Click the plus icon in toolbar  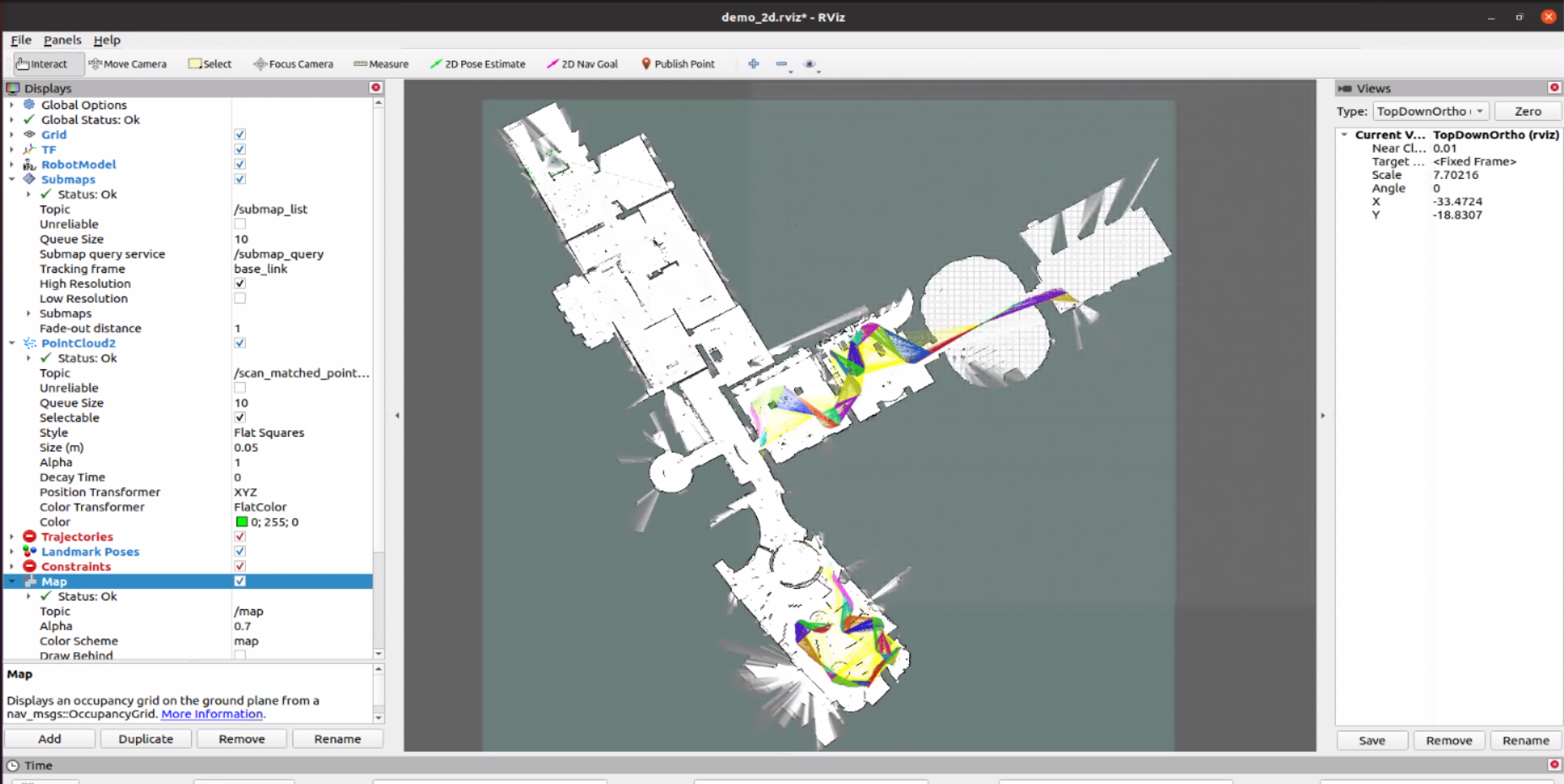tap(754, 64)
